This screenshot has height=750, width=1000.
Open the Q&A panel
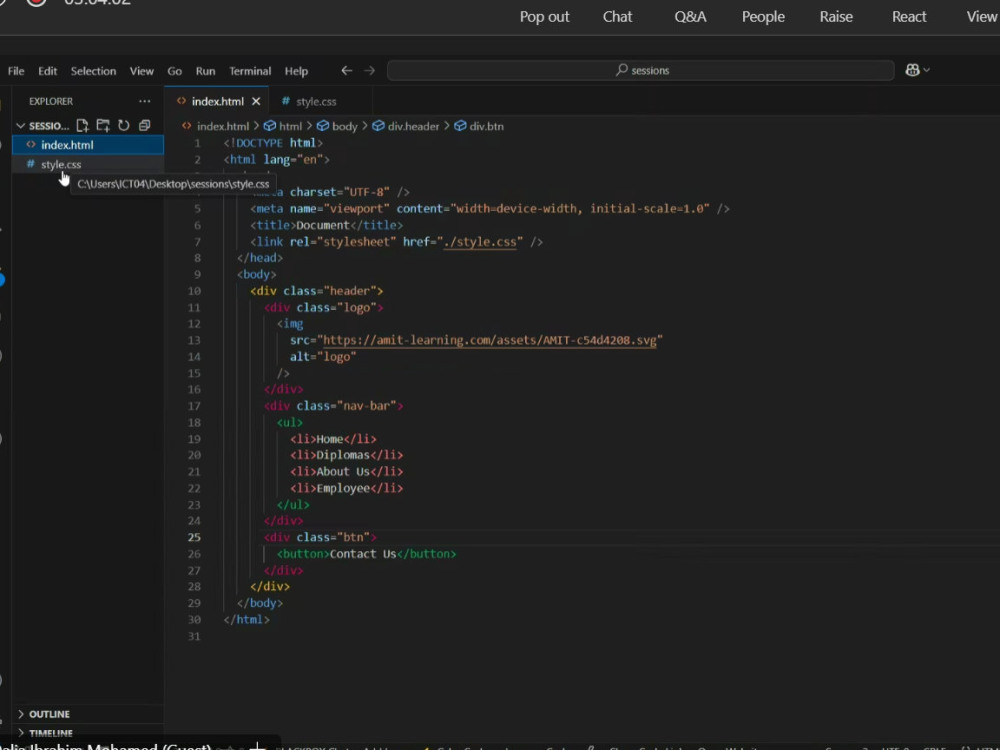point(690,17)
